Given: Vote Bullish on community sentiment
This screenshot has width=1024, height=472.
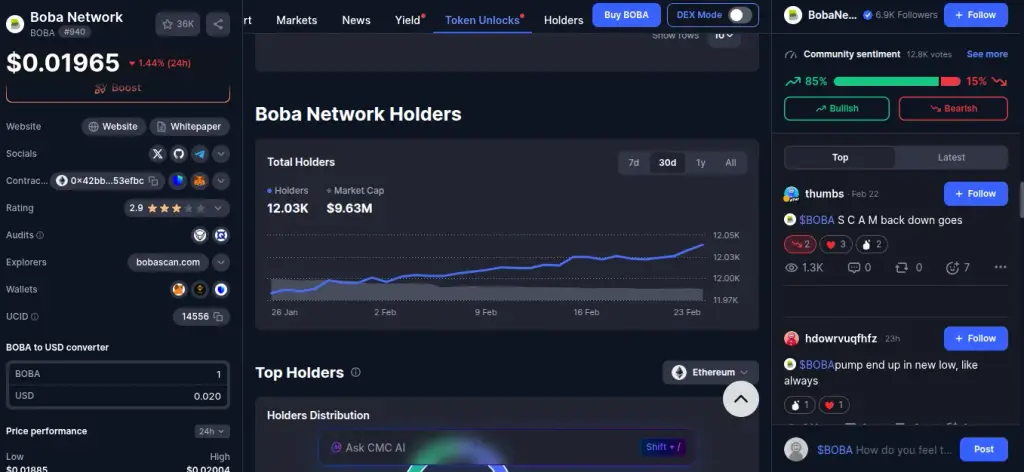Looking at the screenshot, I should [x=837, y=108].
